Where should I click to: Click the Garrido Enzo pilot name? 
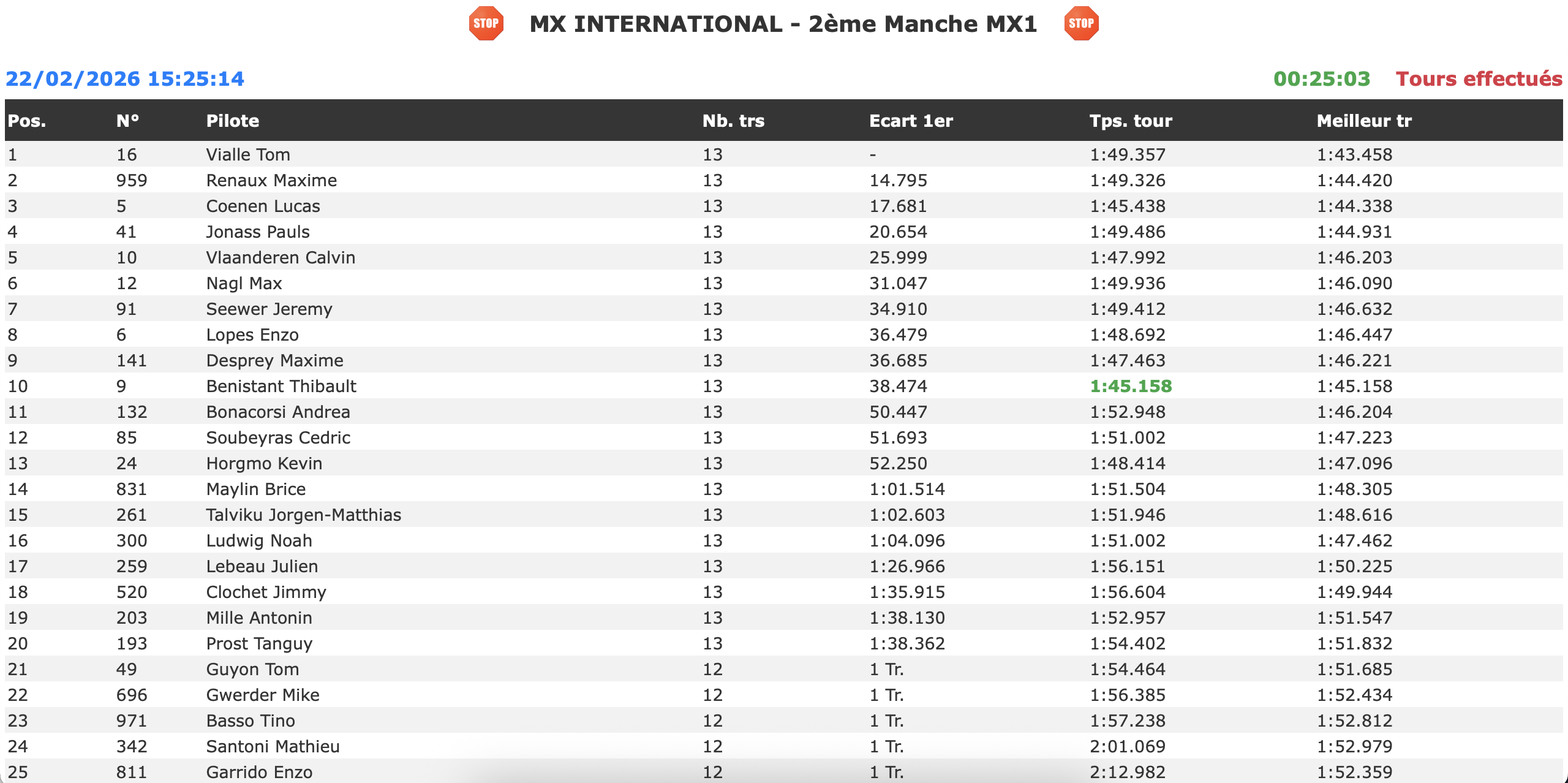[x=259, y=772]
